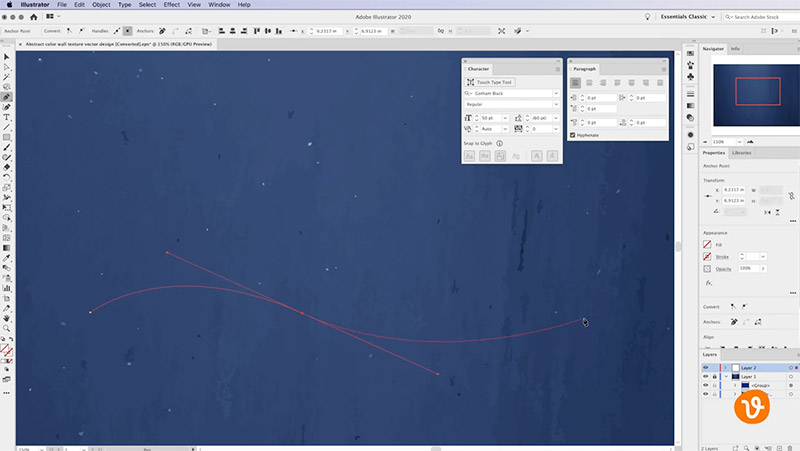Open Character panel flyout menu
Viewport: 800px width, 451px height.
pyautogui.click(x=558, y=69)
